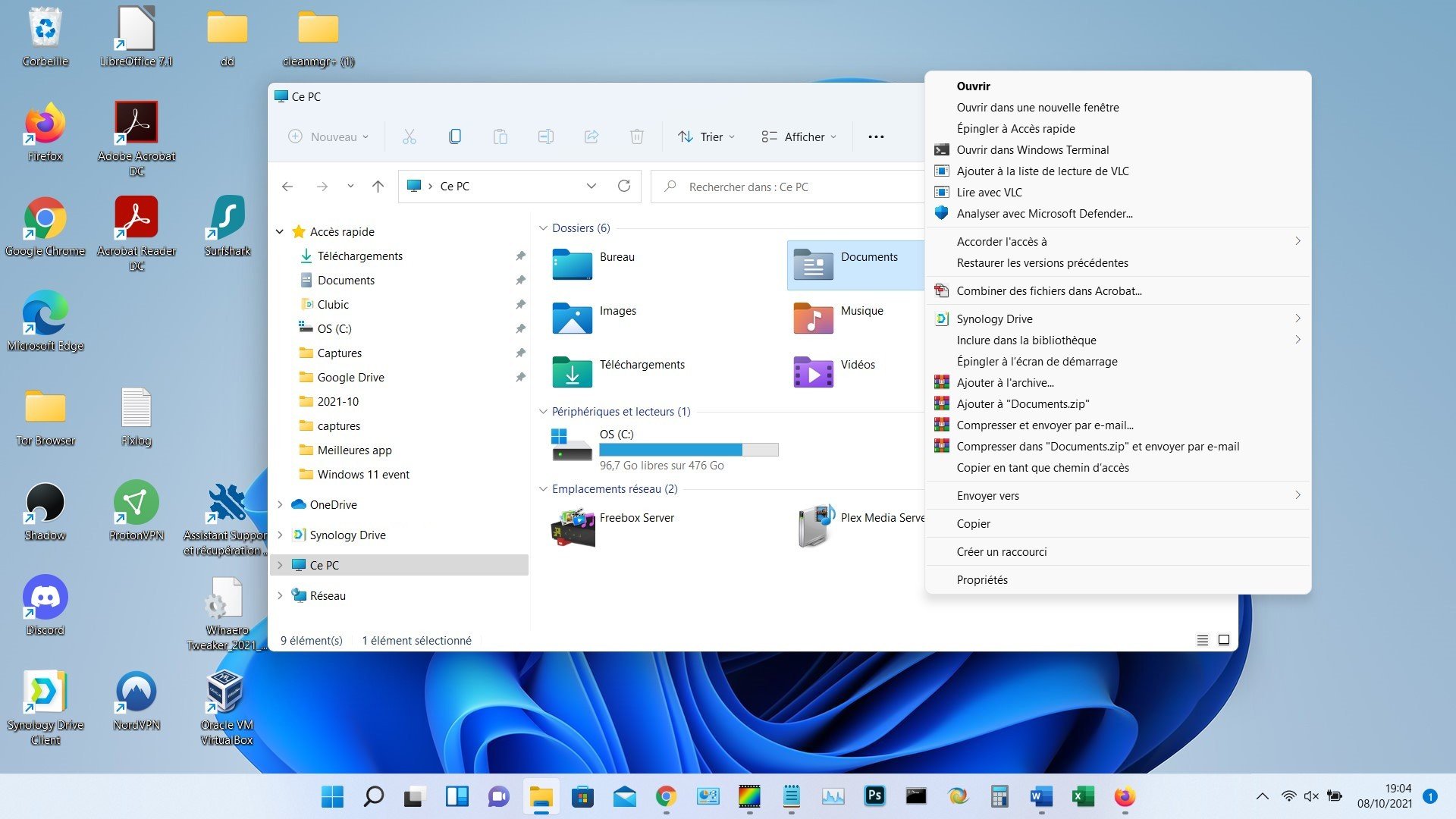Screen dimensions: 1456x819
Task: Click Ajouter à "Documents.zip"
Action: pos(1023,403)
